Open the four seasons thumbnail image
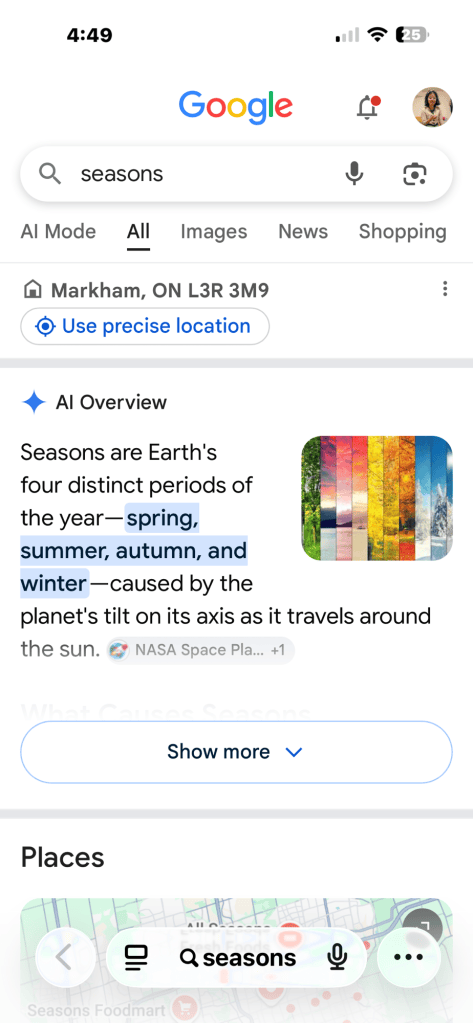The height and width of the screenshot is (1023, 473). (x=377, y=498)
